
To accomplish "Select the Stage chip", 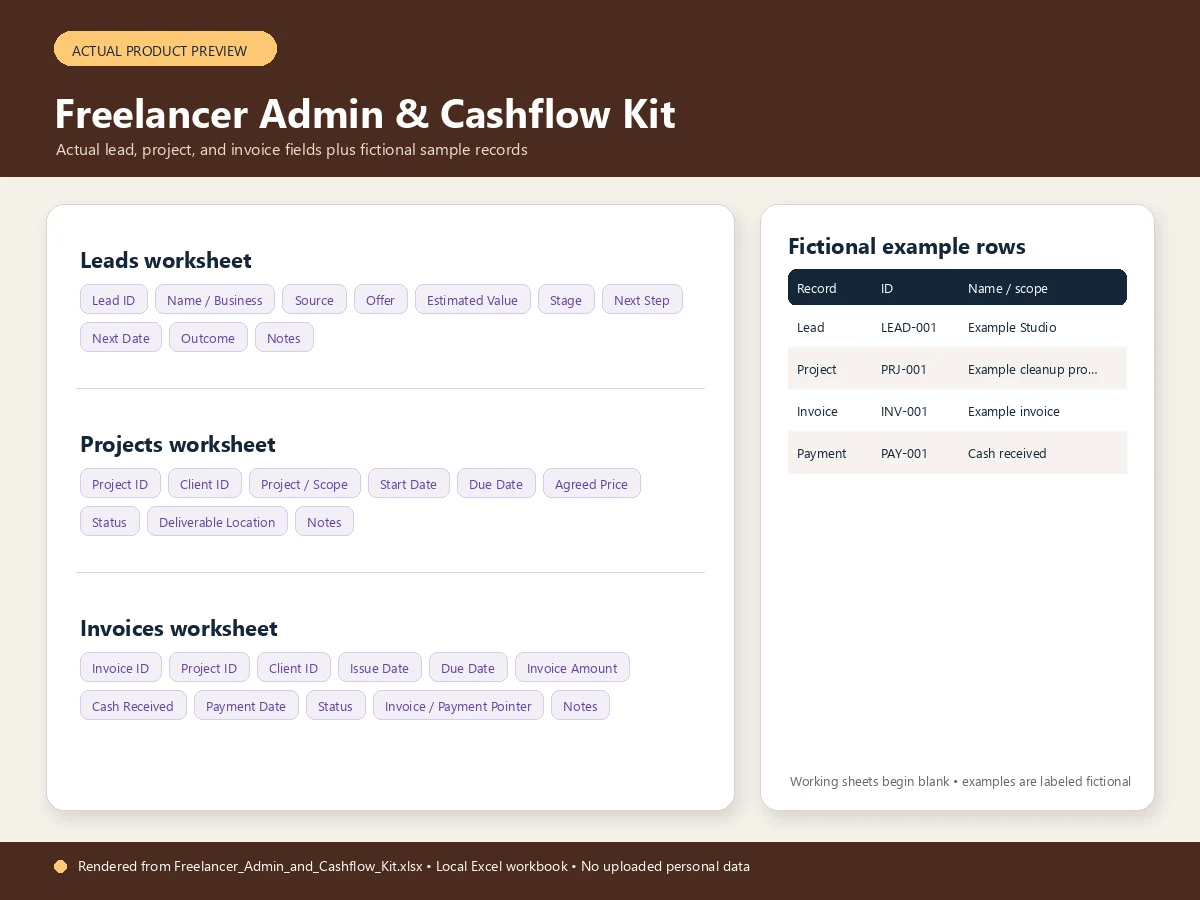I will click(566, 300).
